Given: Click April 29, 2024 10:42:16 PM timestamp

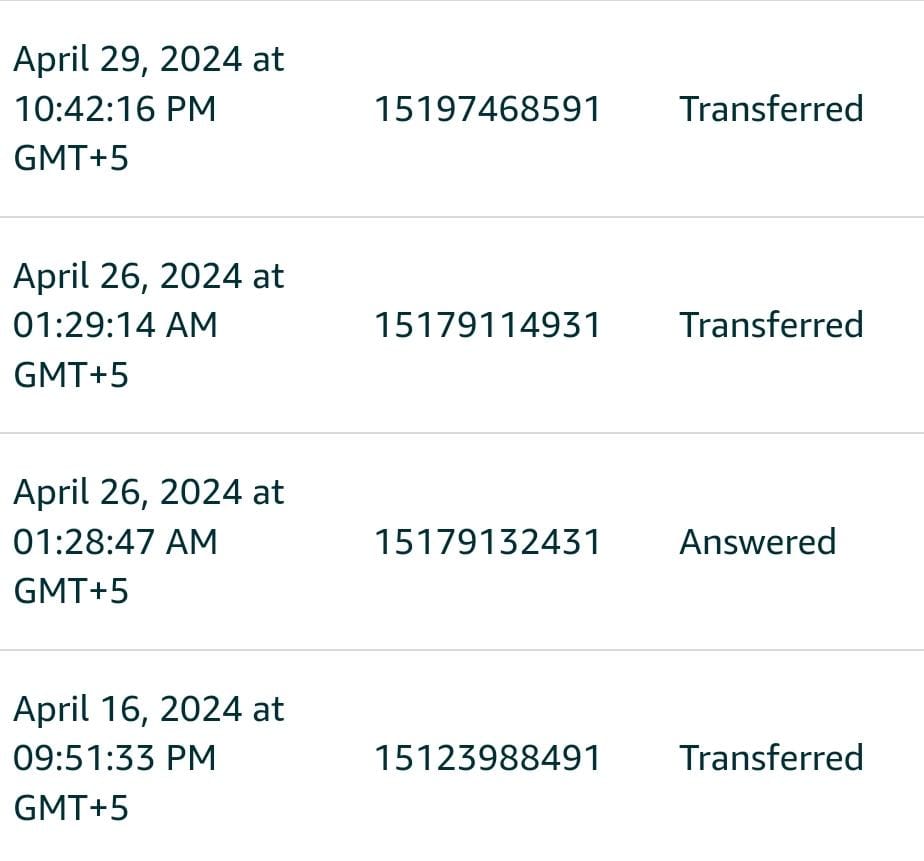Looking at the screenshot, I should [149, 109].
